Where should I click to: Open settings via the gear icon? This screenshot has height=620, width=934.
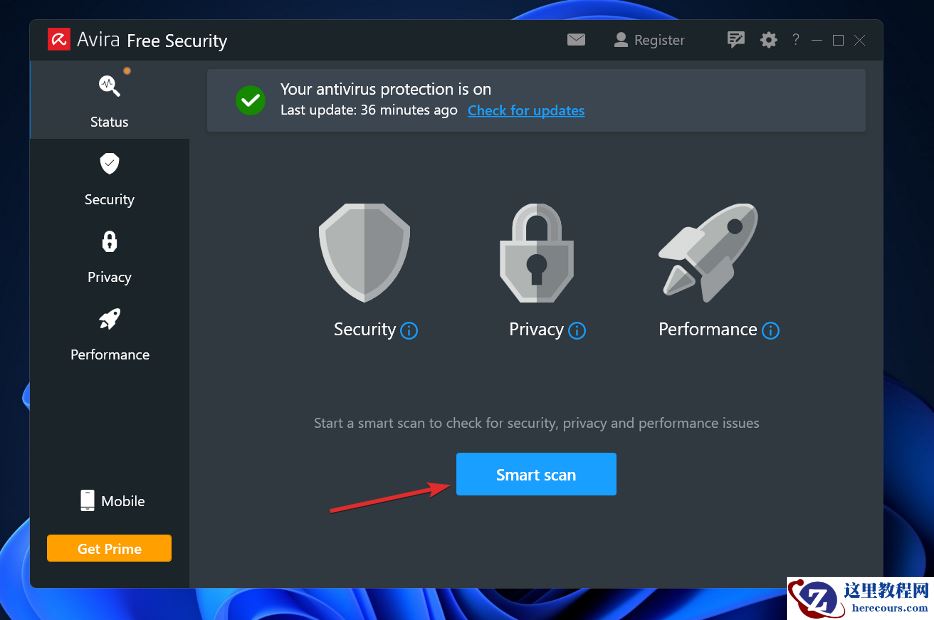(768, 40)
